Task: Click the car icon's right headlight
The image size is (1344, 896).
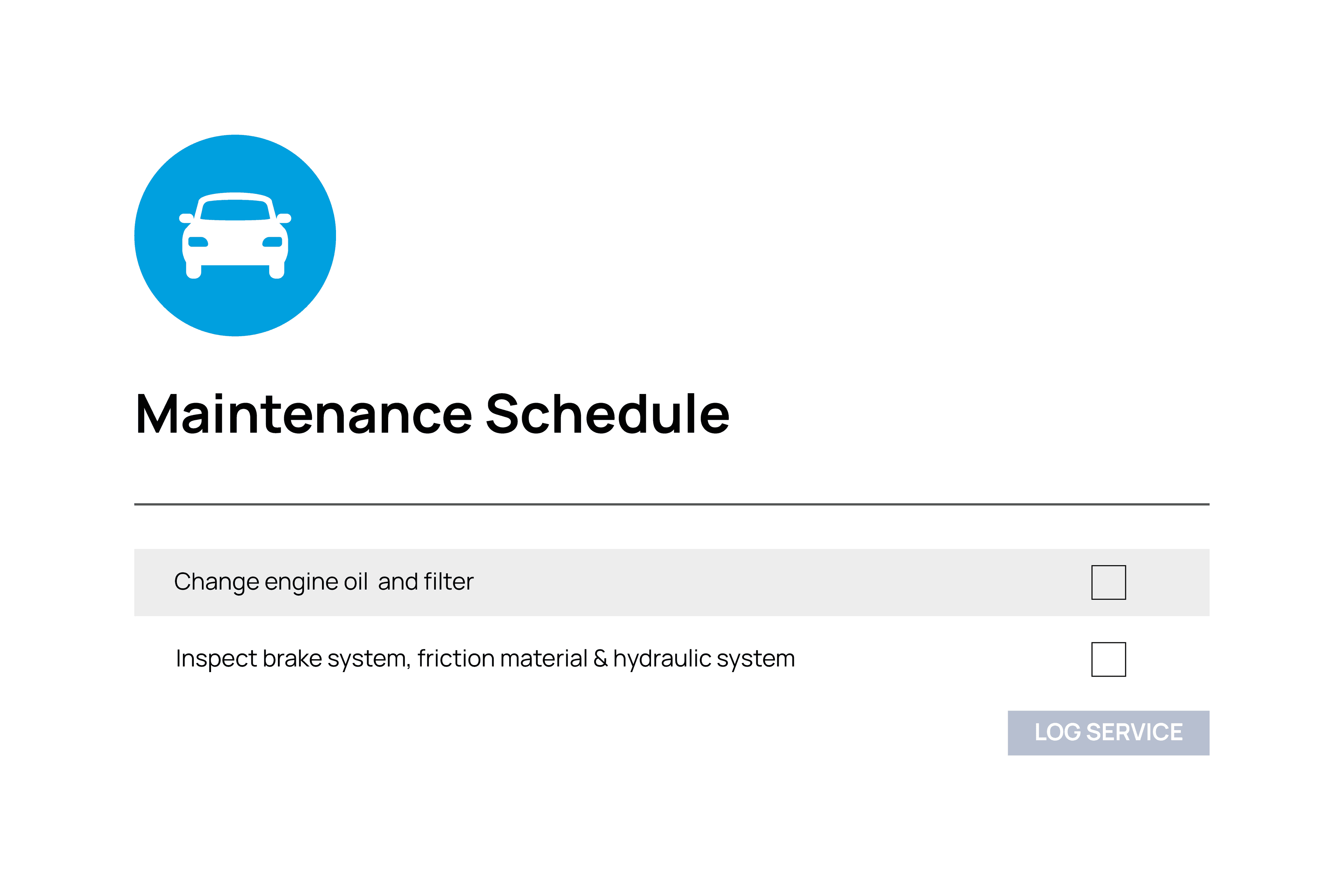Action: point(273,242)
